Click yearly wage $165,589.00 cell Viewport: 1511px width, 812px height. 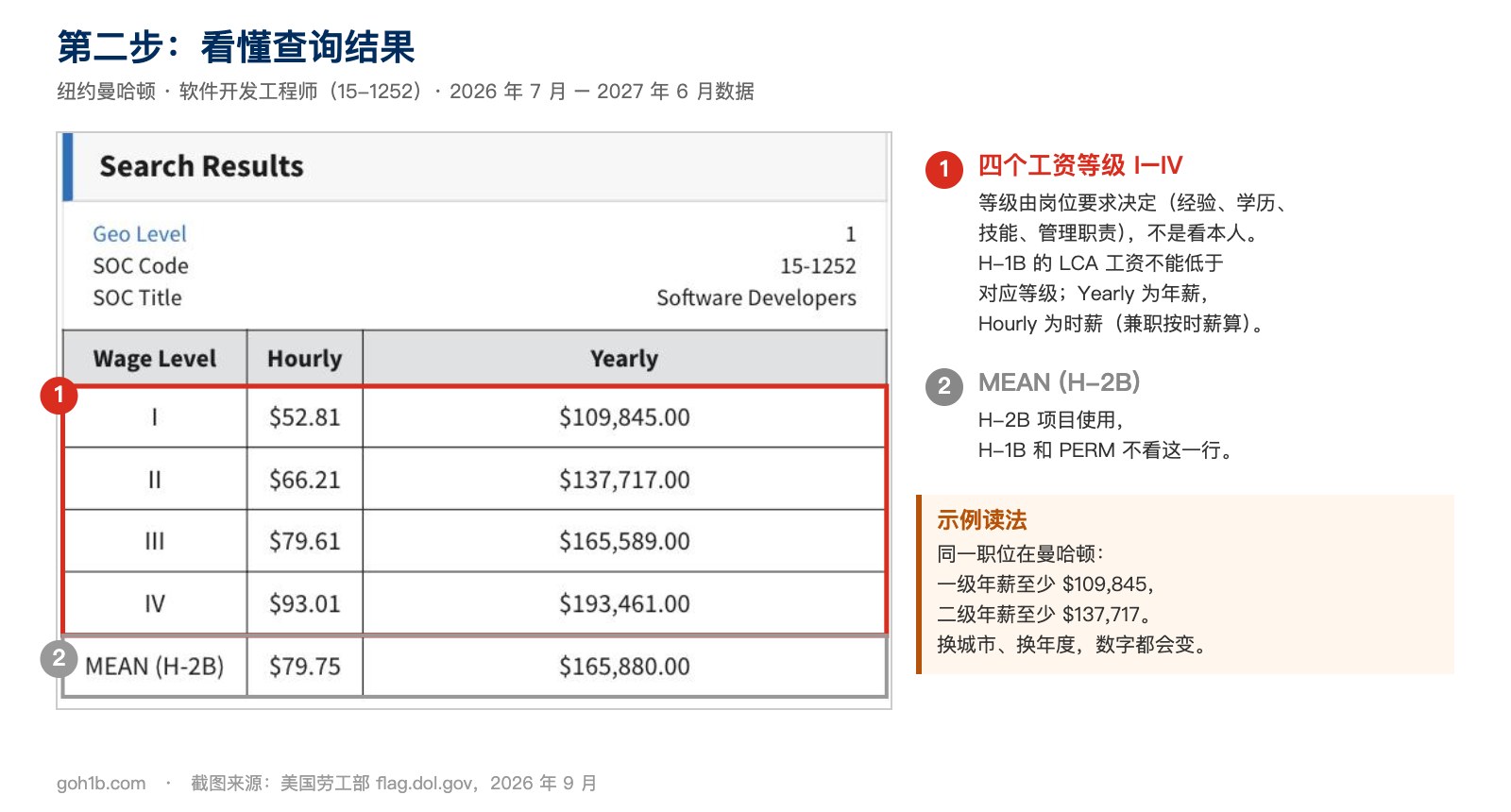tap(624, 541)
